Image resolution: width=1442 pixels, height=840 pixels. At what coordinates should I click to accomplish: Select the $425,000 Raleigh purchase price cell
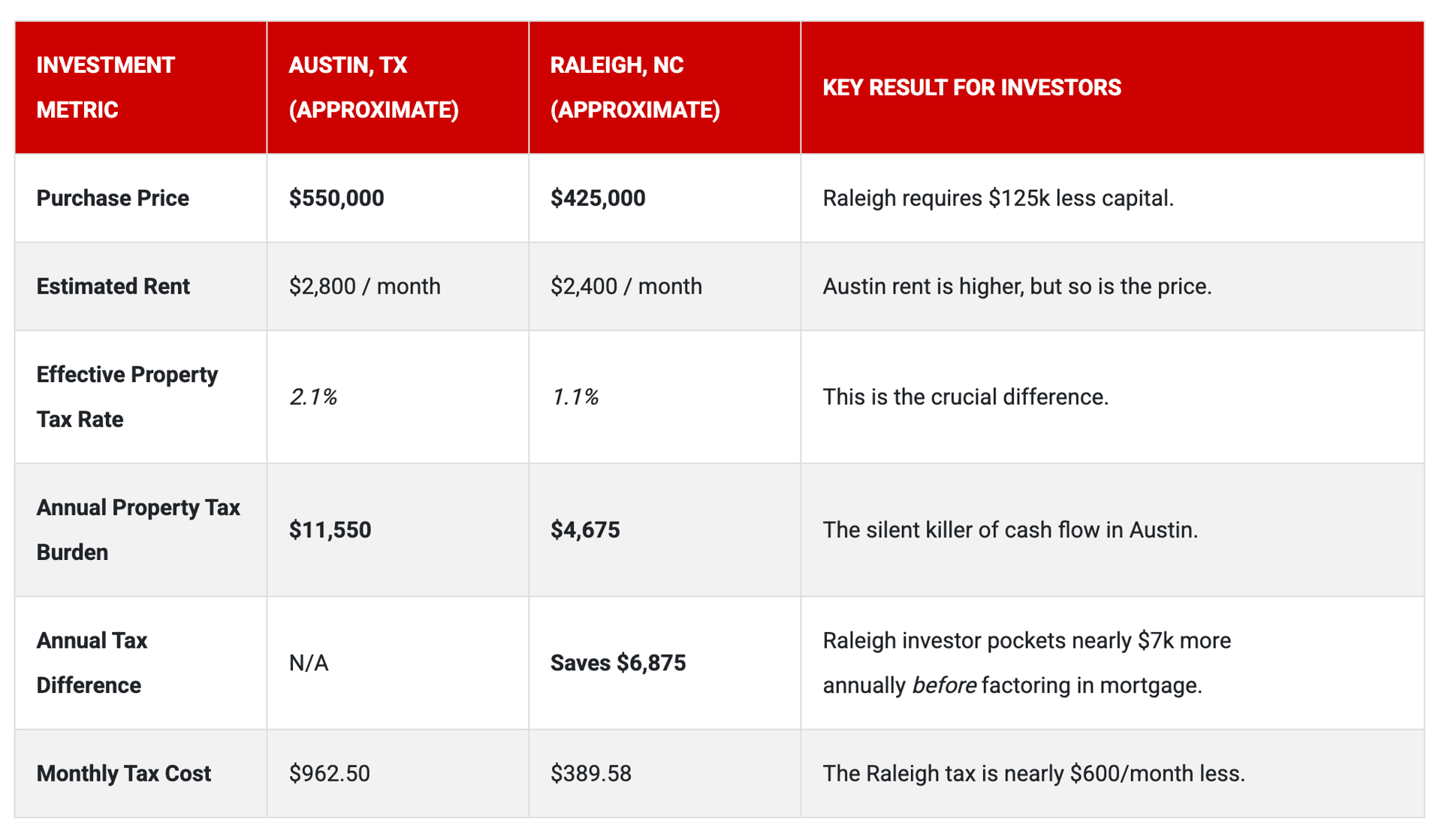[598, 198]
